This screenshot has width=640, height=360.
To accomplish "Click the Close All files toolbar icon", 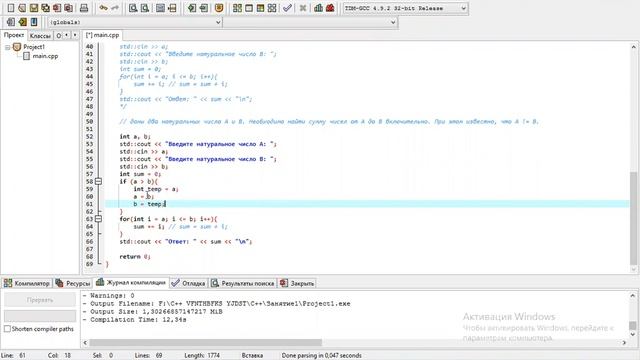I will pyautogui.click(x=68, y=8).
